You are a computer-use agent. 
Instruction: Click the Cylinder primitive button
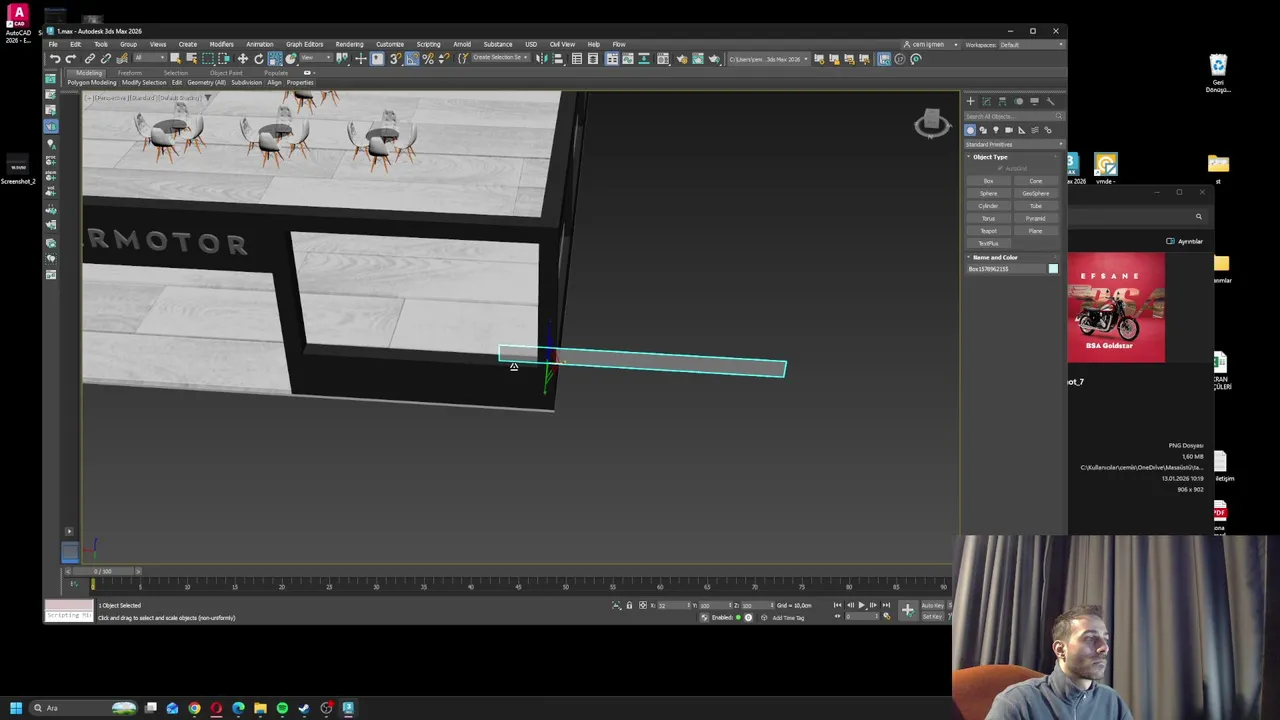pyautogui.click(x=988, y=206)
